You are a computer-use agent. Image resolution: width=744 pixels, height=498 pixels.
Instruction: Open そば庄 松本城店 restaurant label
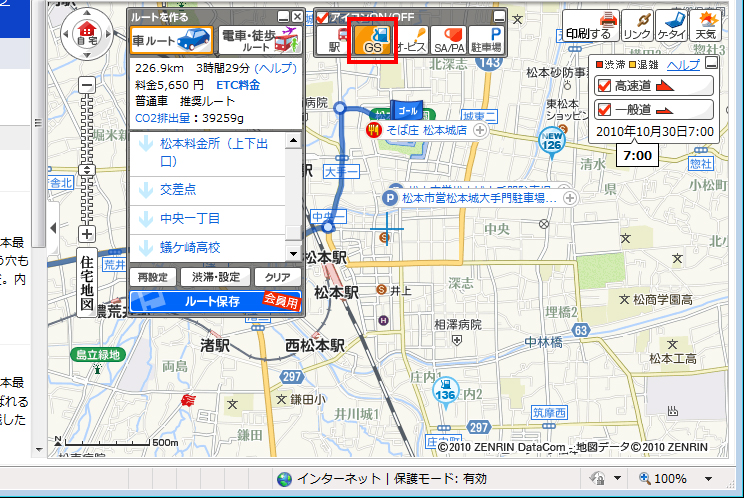[x=427, y=130]
